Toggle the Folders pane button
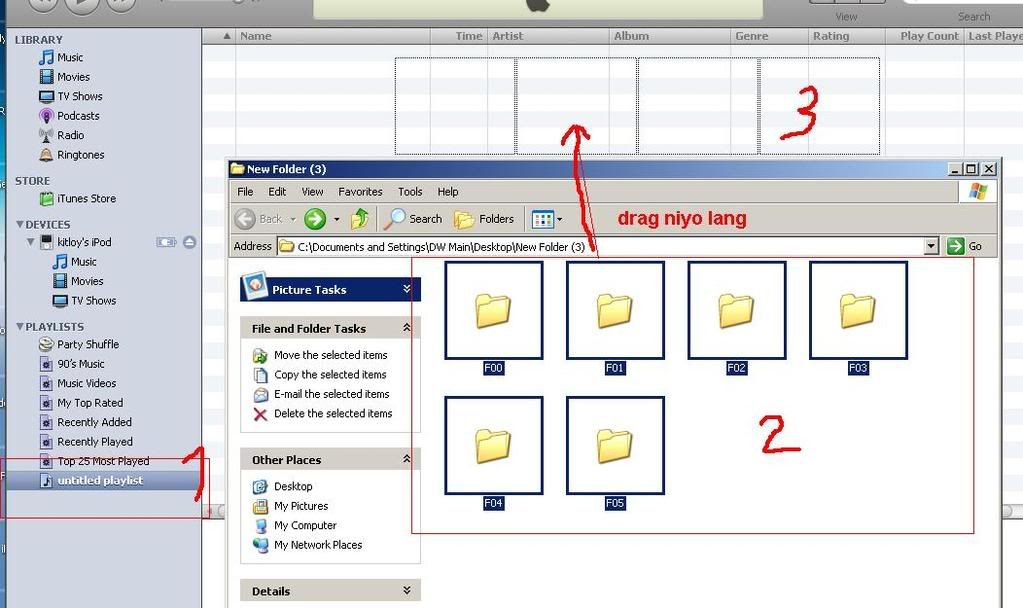1023x608 pixels. pyautogui.click(x=484, y=219)
